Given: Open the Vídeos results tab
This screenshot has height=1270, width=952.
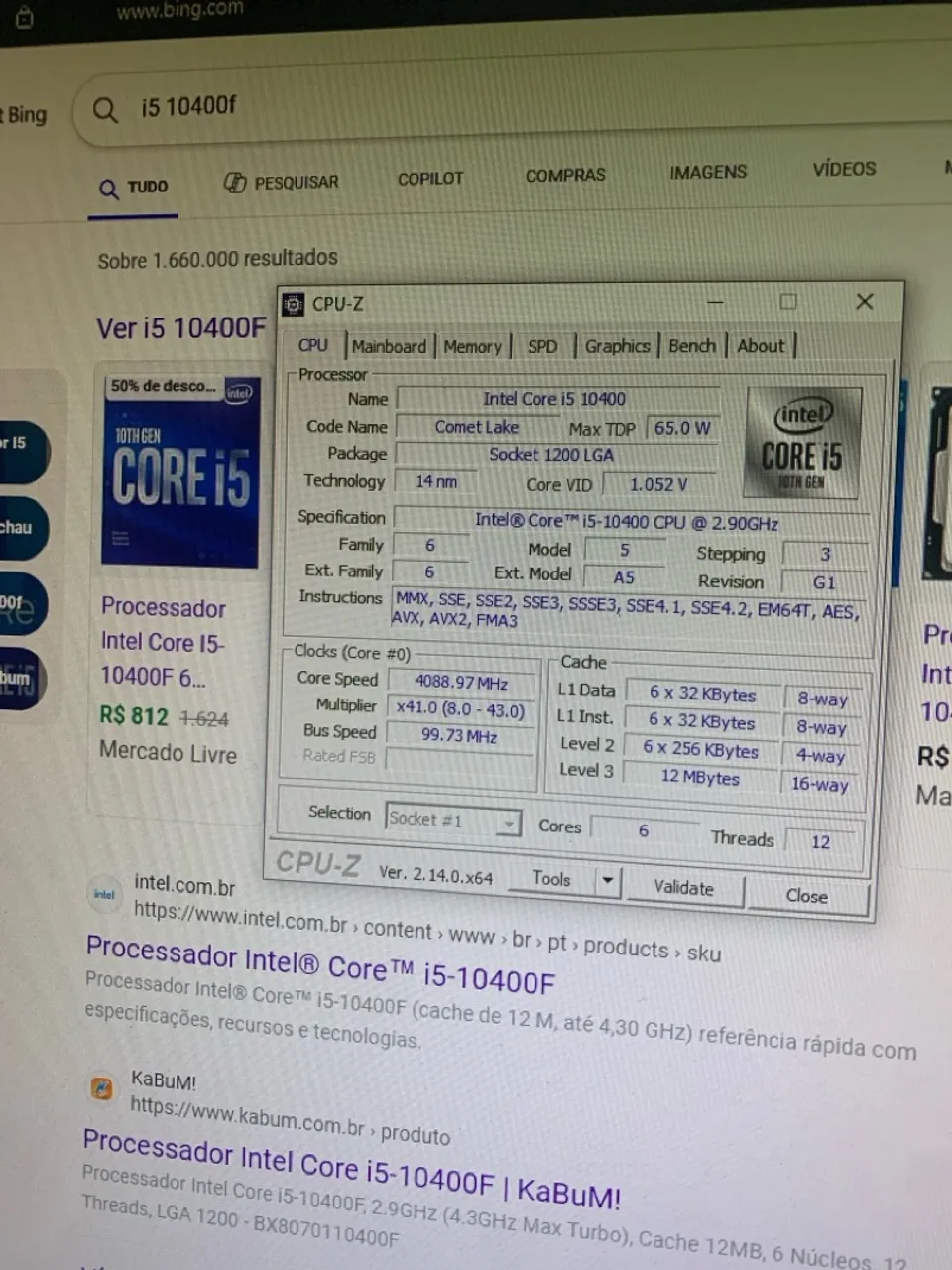Looking at the screenshot, I should pos(844,169).
